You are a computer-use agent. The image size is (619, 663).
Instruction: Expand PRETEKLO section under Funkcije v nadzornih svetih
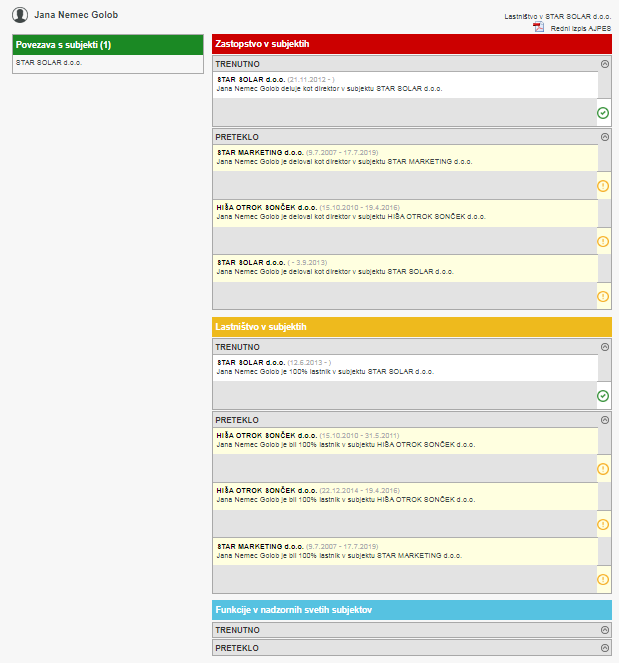click(x=604, y=648)
